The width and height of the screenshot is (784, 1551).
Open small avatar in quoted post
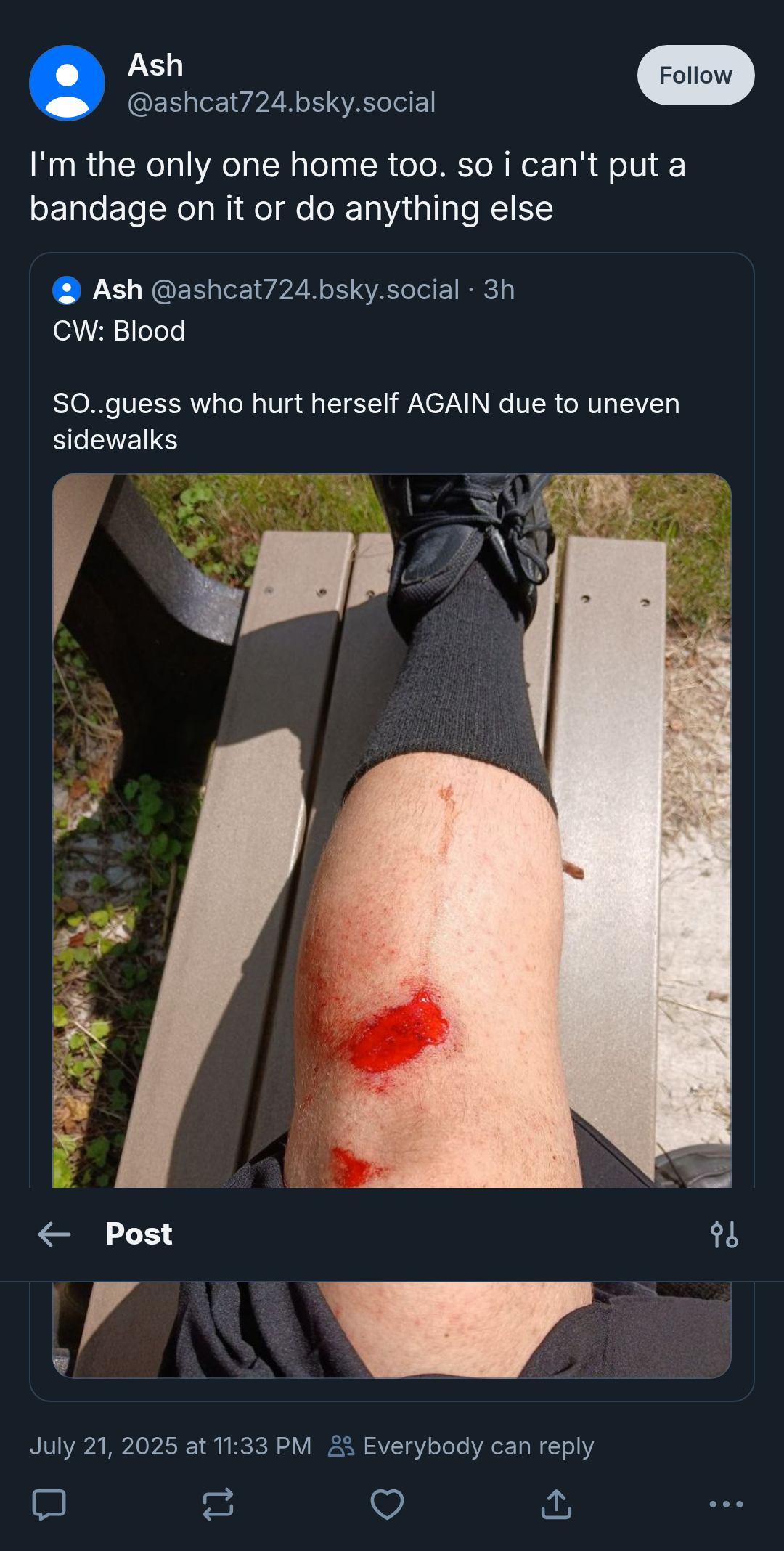pos(67,290)
